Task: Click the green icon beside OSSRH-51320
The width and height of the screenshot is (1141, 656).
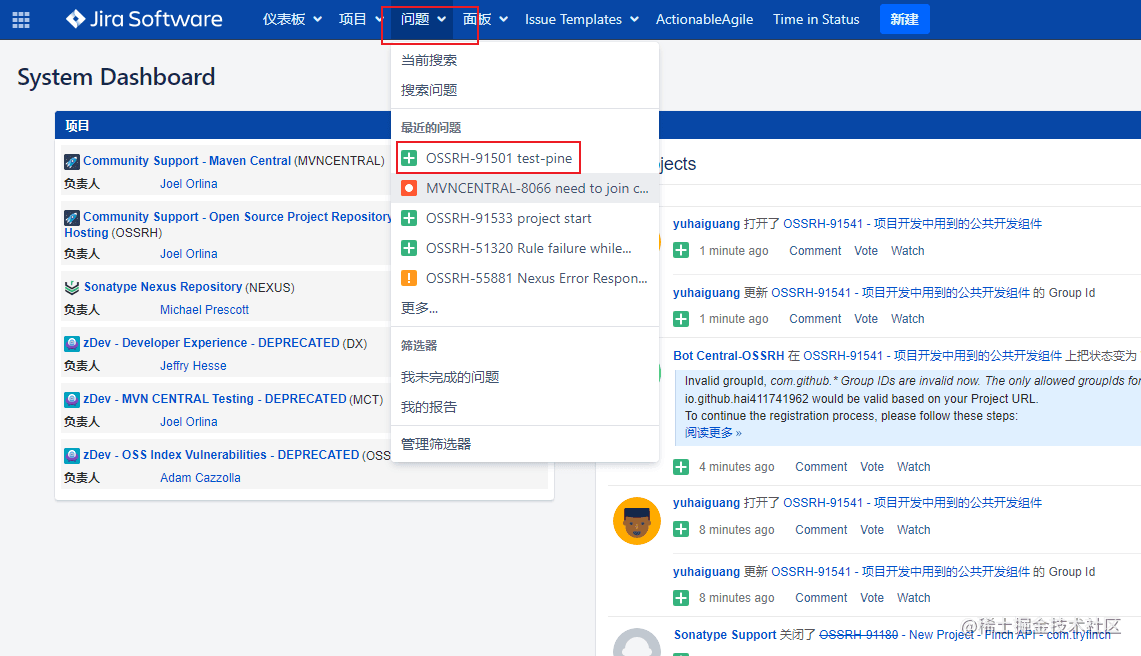Action: click(409, 248)
